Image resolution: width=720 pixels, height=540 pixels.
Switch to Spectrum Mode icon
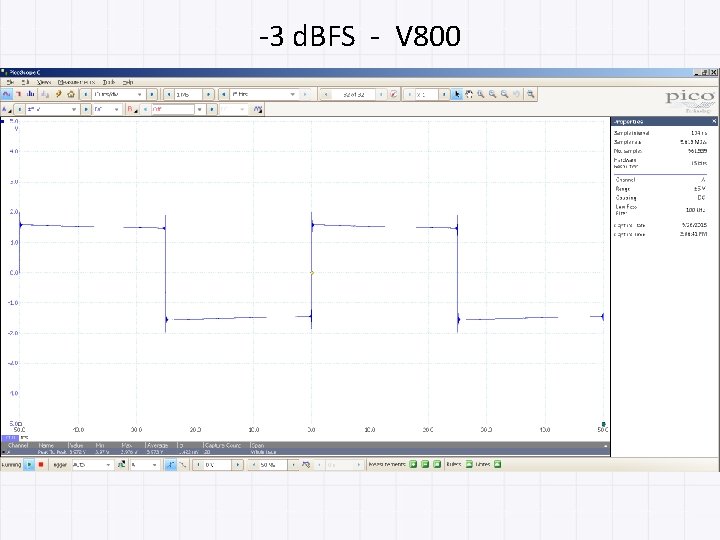[31, 94]
